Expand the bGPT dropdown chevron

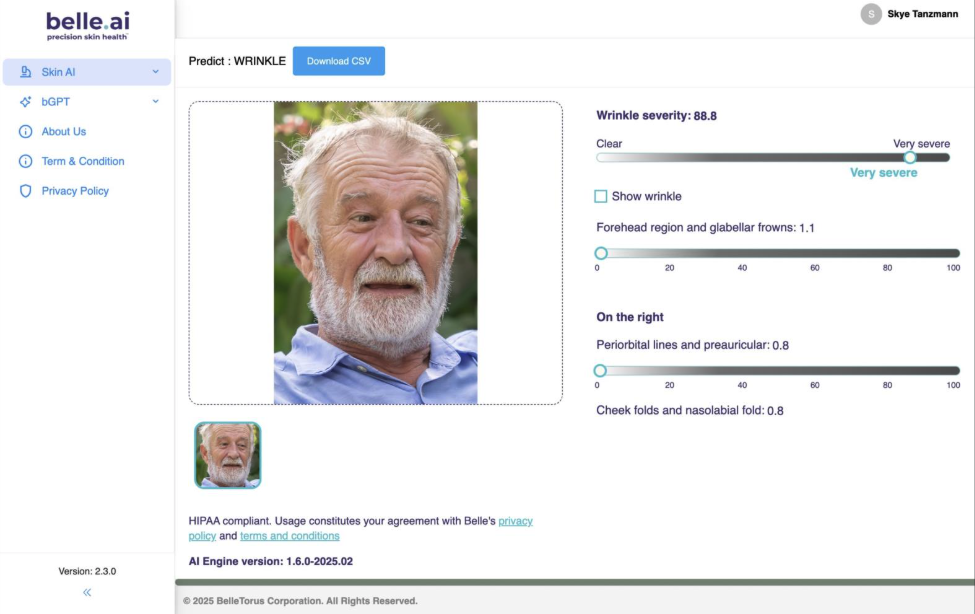tap(155, 102)
